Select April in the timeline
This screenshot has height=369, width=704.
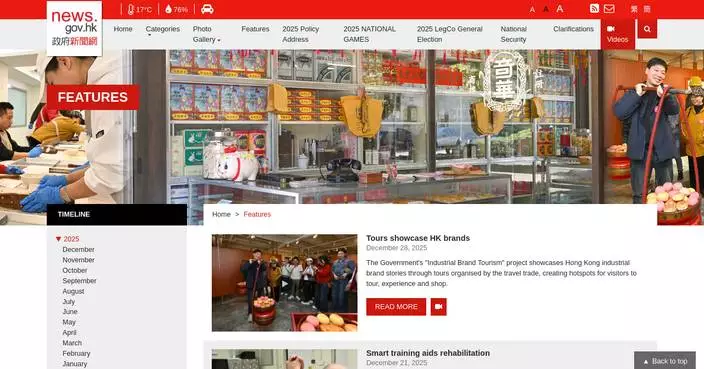(x=69, y=333)
